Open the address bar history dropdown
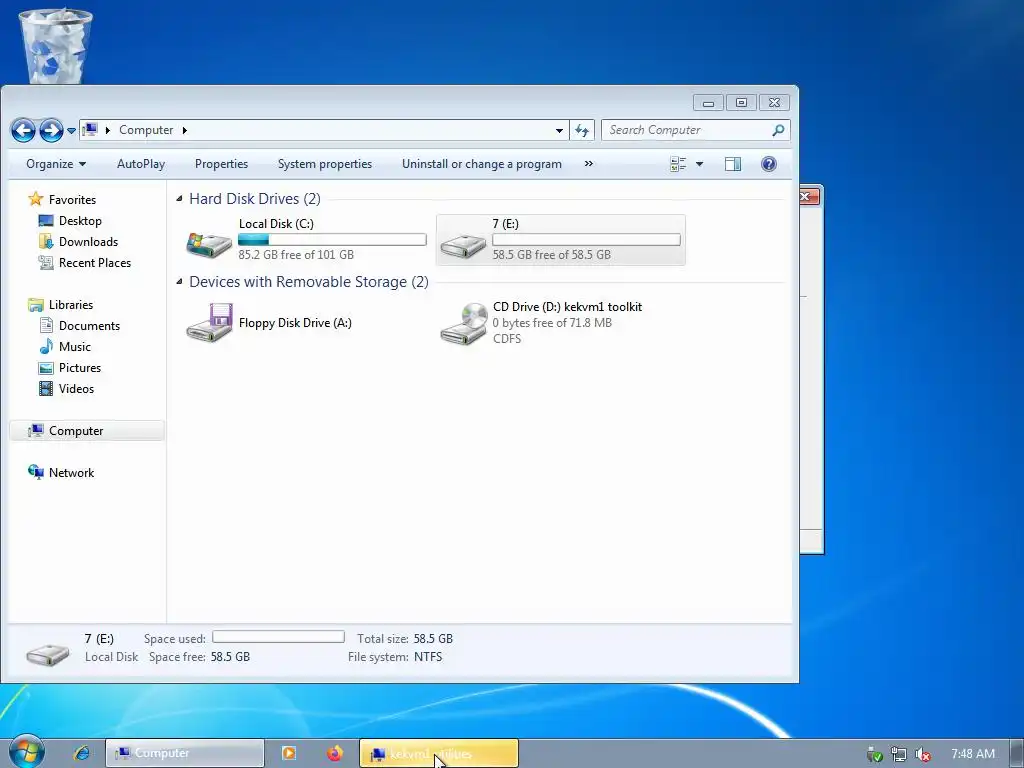This screenshot has height=768, width=1024. pyautogui.click(x=559, y=131)
